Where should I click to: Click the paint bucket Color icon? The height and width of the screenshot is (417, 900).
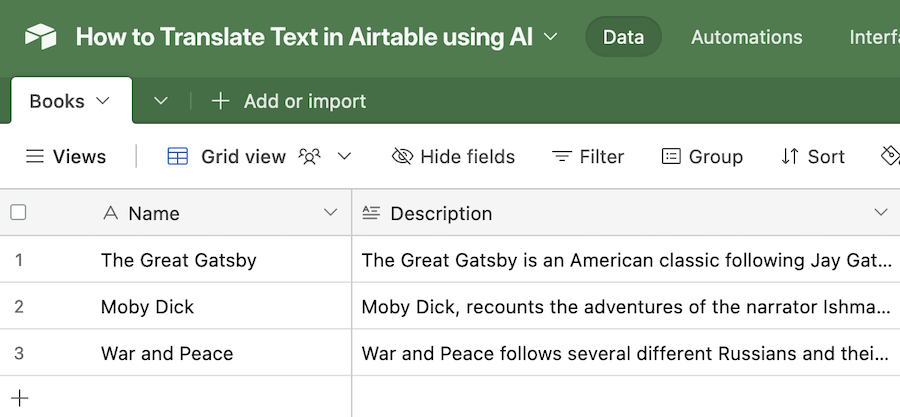[890, 155]
